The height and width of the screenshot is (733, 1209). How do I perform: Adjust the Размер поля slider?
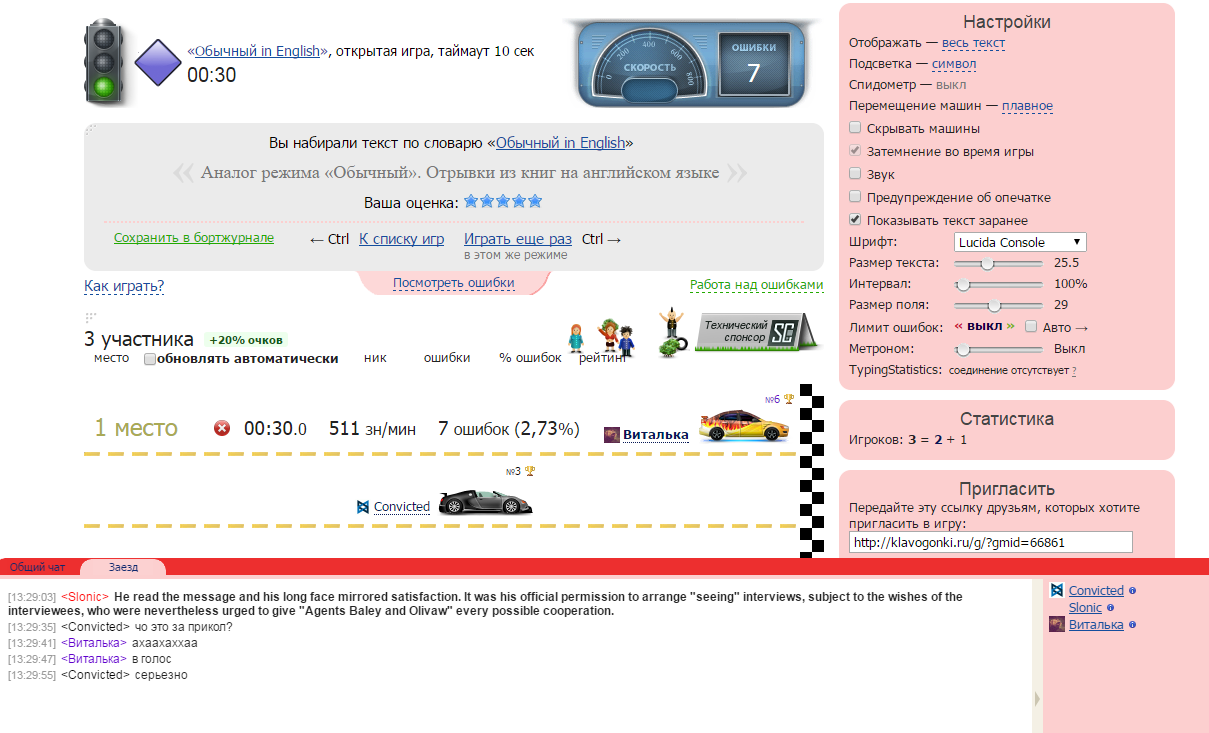tap(999, 305)
